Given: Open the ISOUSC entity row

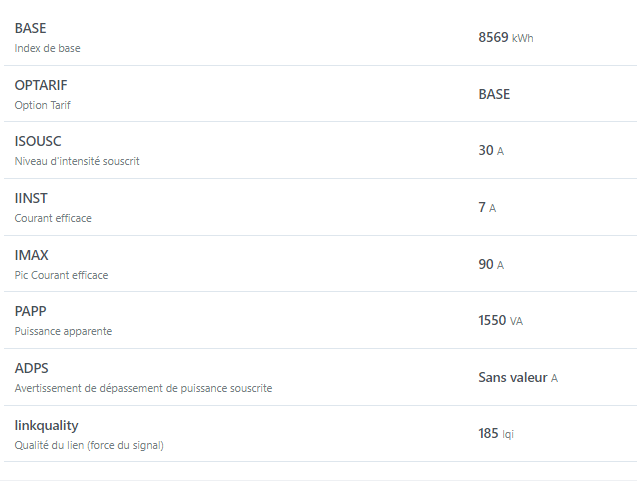Looking at the screenshot, I should 320,150.
